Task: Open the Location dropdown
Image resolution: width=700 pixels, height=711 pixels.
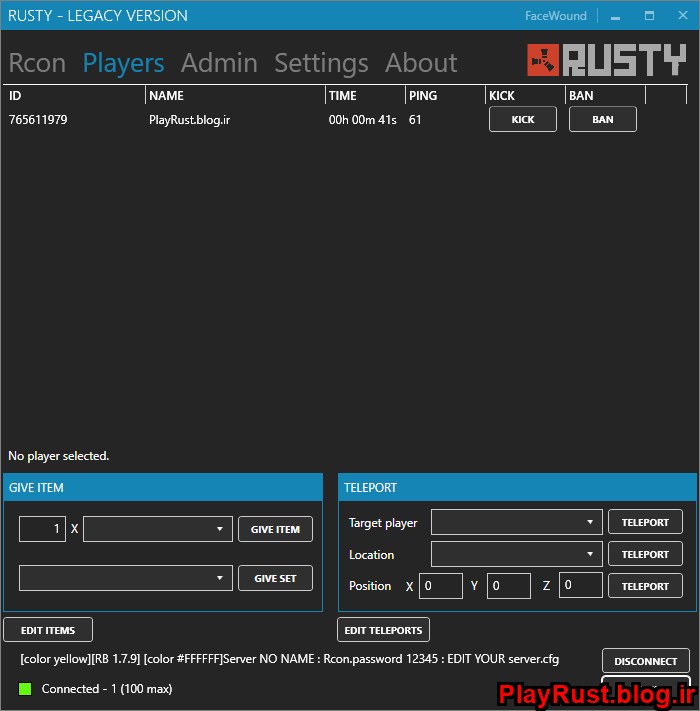Action: tap(516, 554)
